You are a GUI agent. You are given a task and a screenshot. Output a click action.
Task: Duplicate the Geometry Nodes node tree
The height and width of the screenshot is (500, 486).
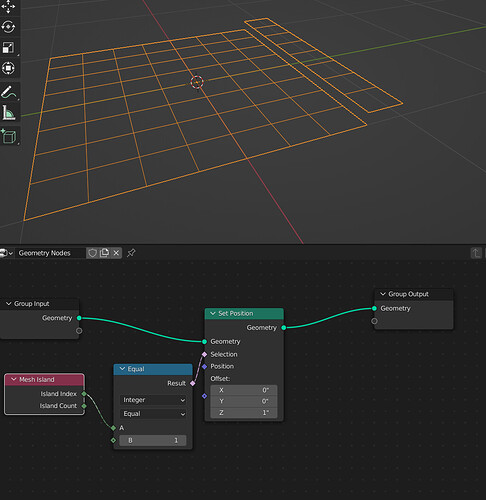click(x=104, y=253)
